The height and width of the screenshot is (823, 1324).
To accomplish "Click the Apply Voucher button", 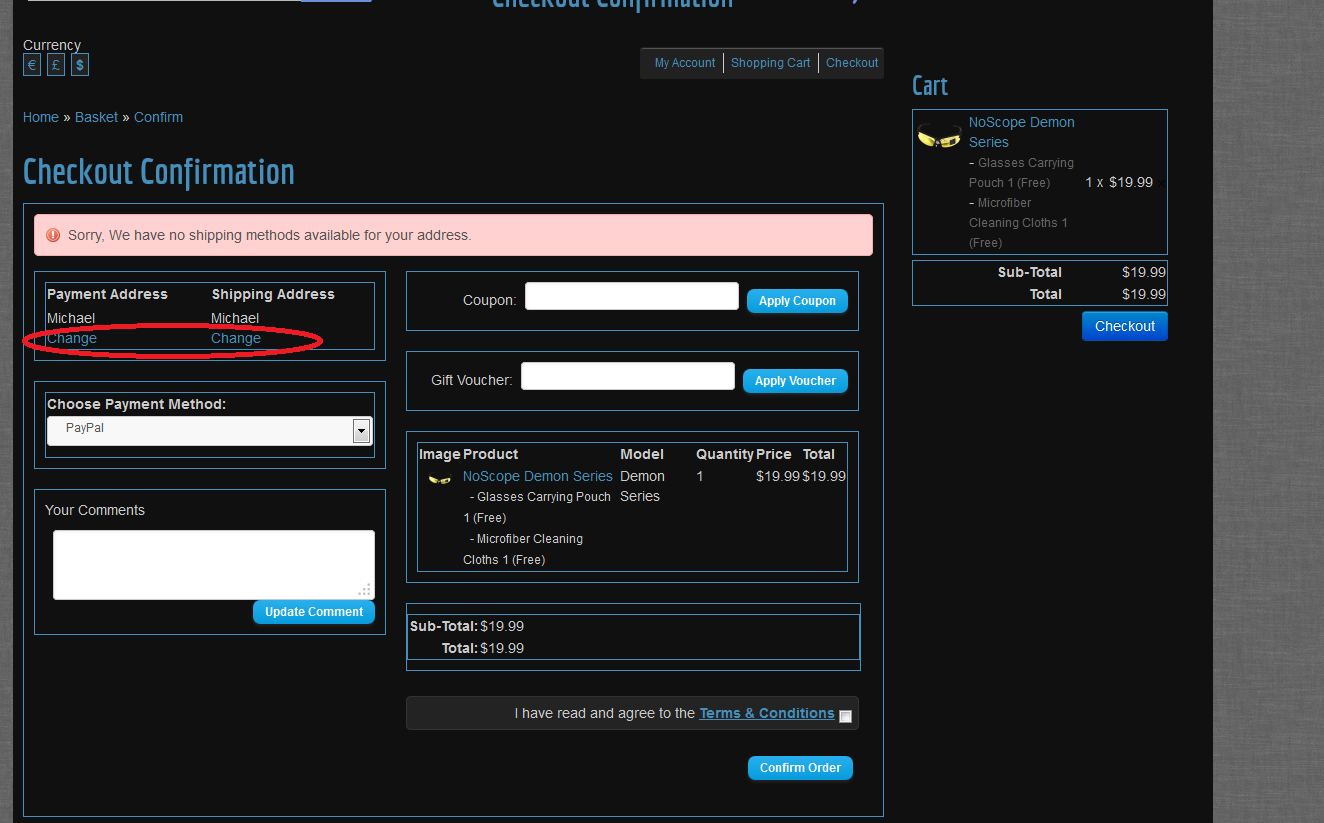I will [795, 381].
